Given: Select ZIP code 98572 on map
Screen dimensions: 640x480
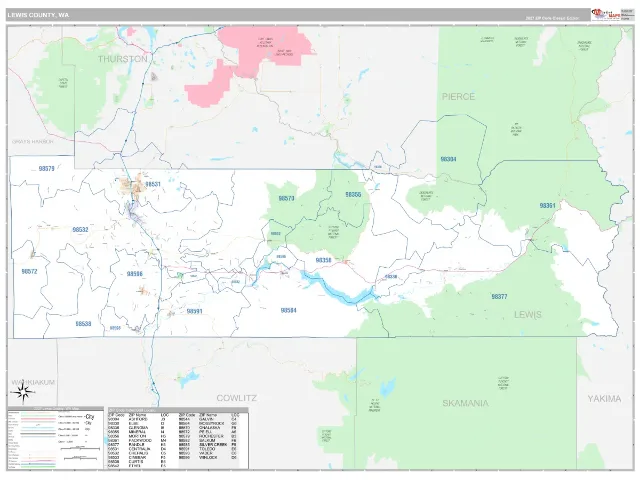Looking at the screenshot, I should click(29, 271).
